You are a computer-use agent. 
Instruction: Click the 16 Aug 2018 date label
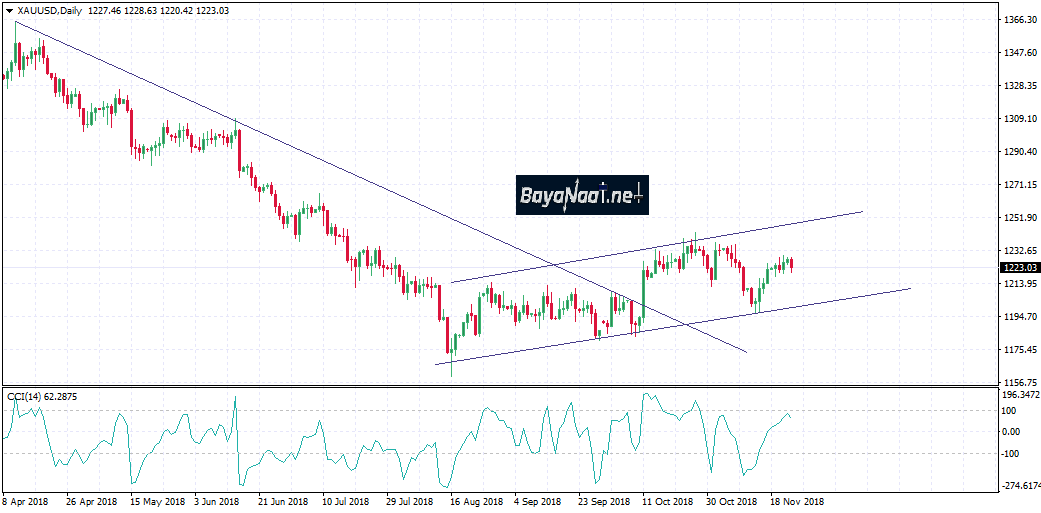472,501
